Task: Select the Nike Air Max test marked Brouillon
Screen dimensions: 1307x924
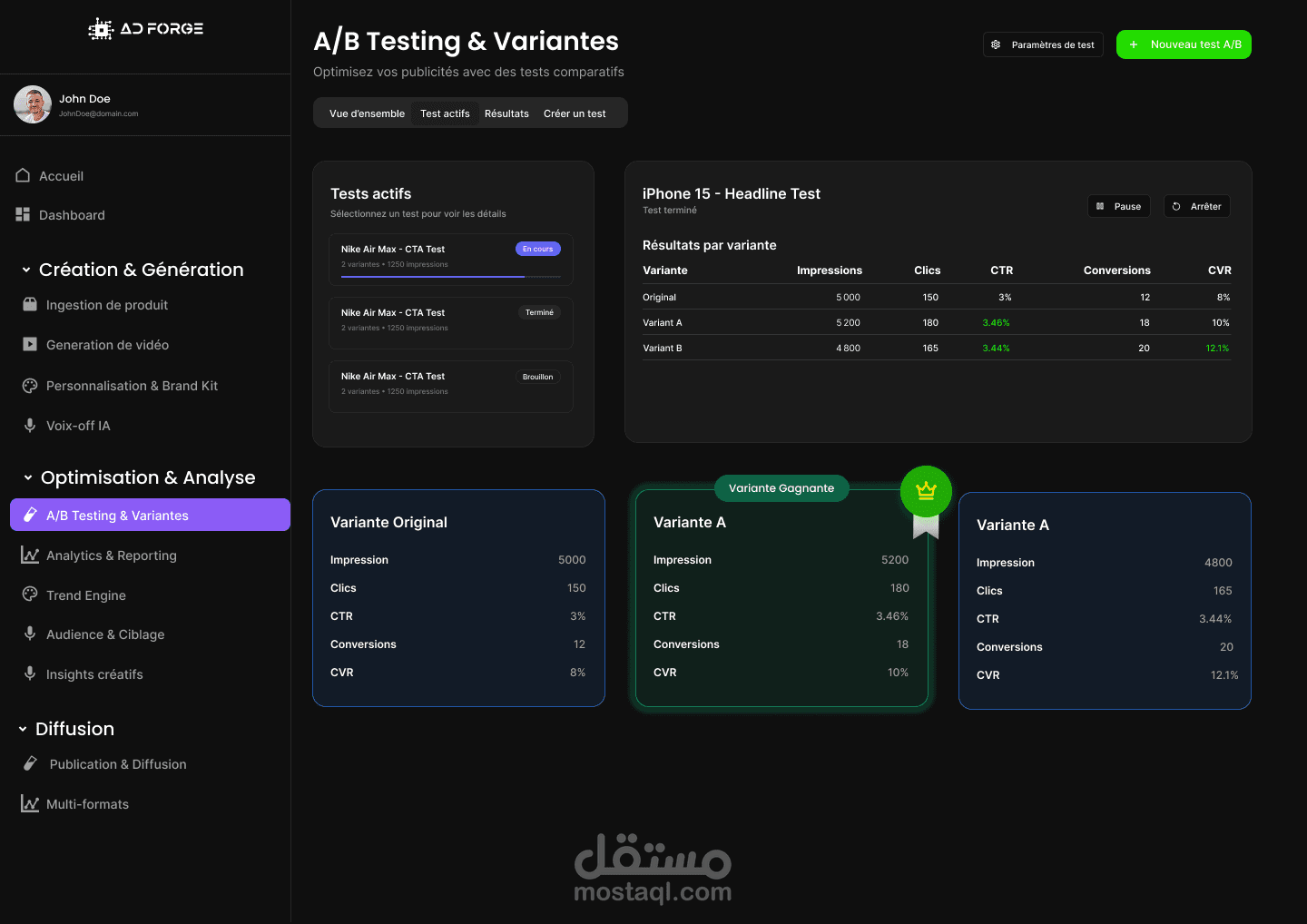Action: [x=451, y=387]
